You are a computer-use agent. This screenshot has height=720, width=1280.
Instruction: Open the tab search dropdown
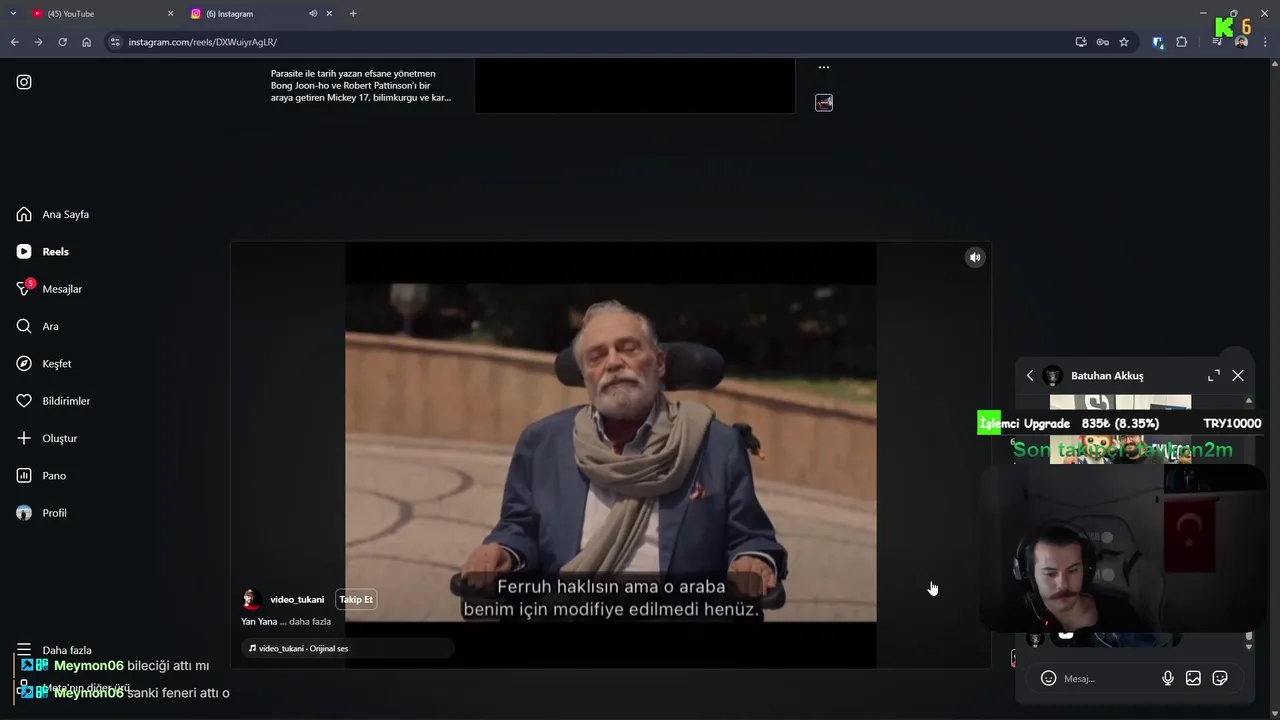(13, 14)
